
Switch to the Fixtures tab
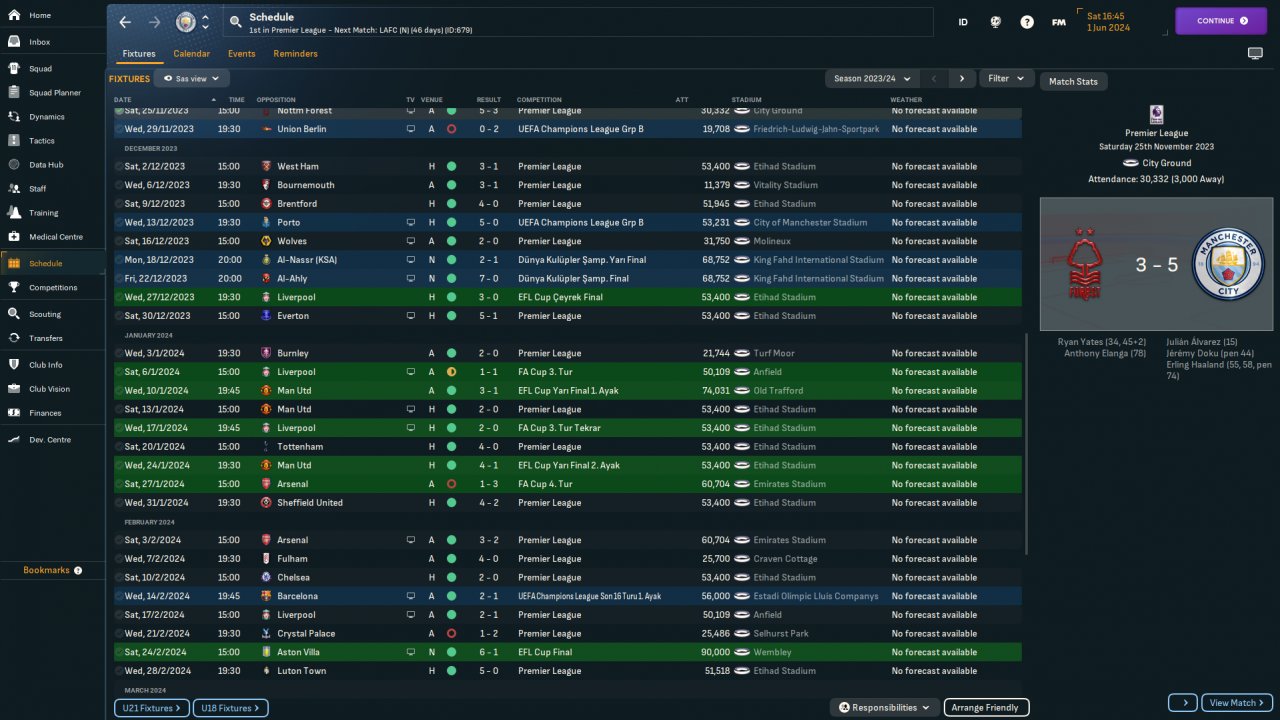coord(139,54)
